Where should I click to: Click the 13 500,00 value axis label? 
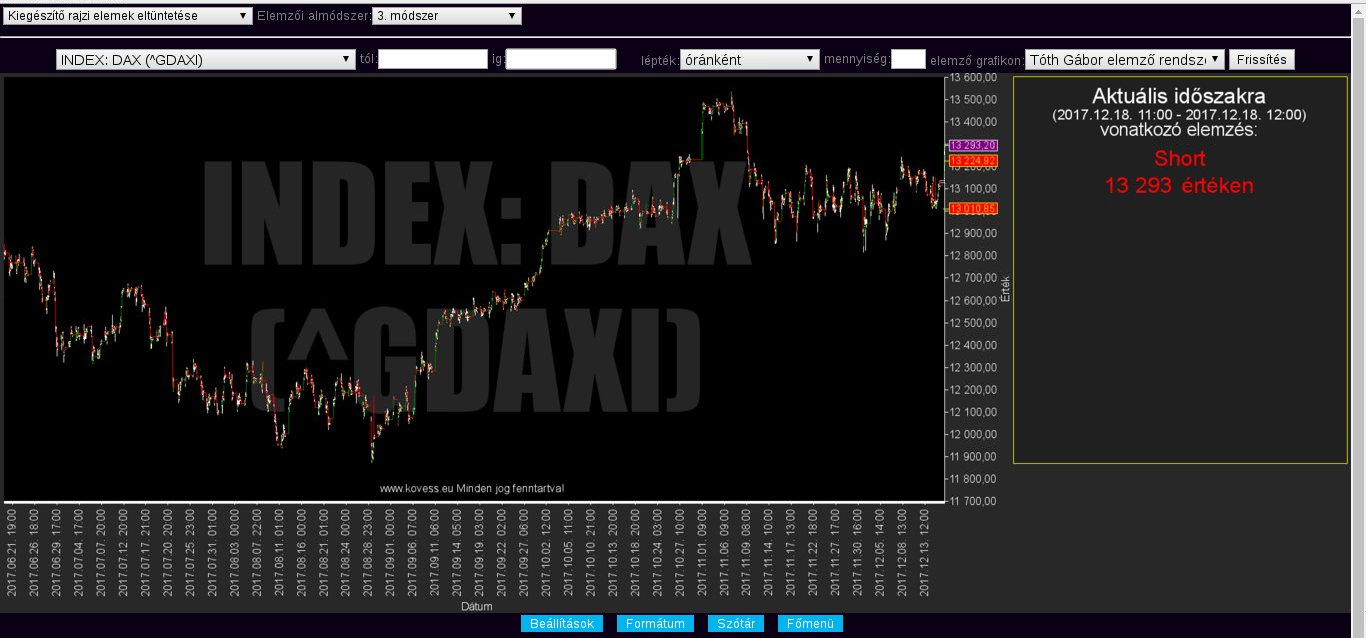pyautogui.click(x=972, y=99)
